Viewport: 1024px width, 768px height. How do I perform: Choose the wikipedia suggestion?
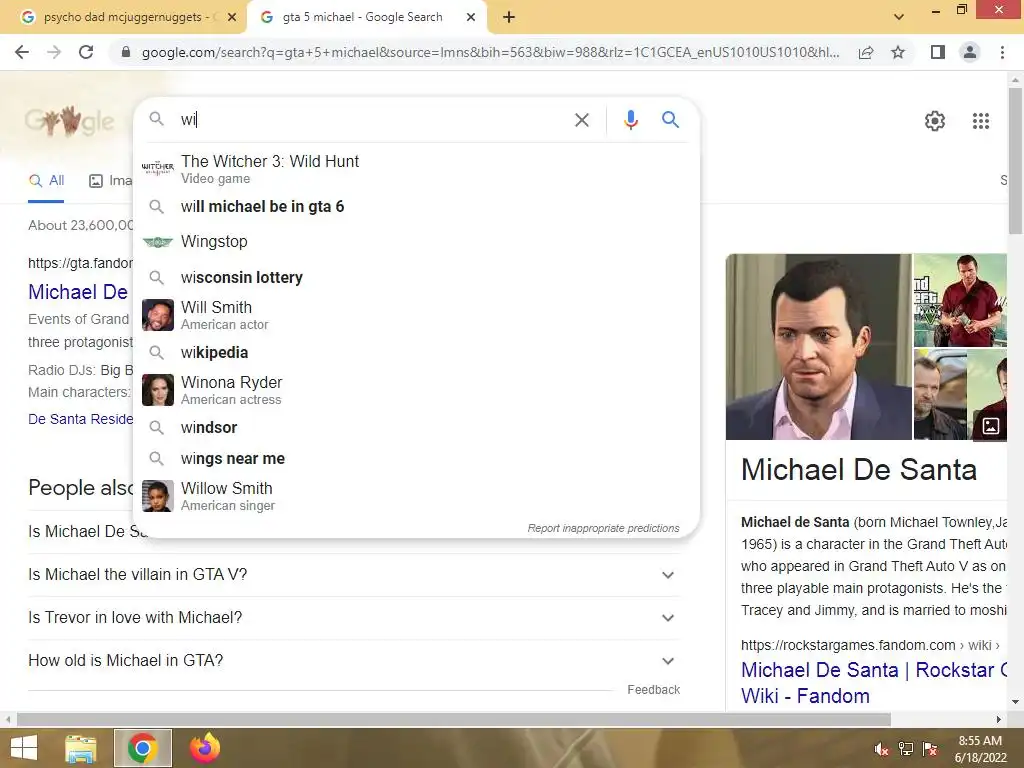click(416, 353)
